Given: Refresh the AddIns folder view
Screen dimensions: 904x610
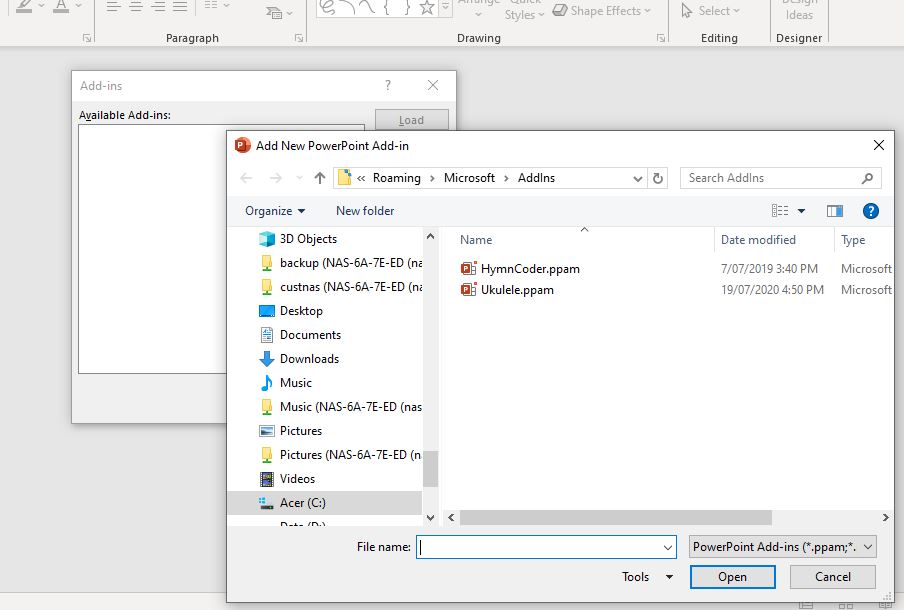Looking at the screenshot, I should 658,178.
